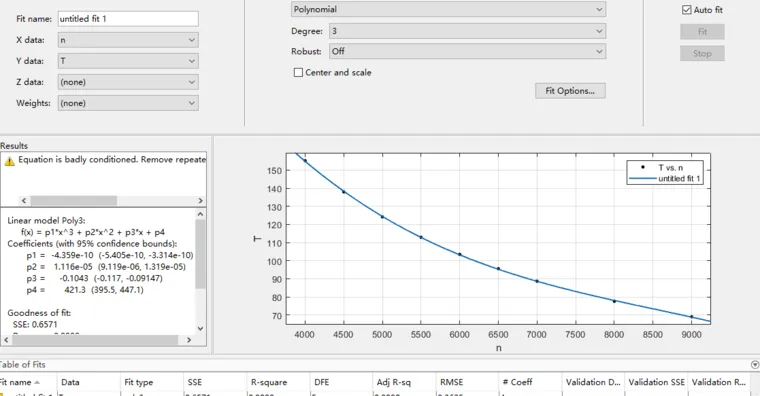Viewport: 760px width, 396px height.
Task: Click the warning message horizontal scrollbar thumb
Action: (x=74, y=200)
